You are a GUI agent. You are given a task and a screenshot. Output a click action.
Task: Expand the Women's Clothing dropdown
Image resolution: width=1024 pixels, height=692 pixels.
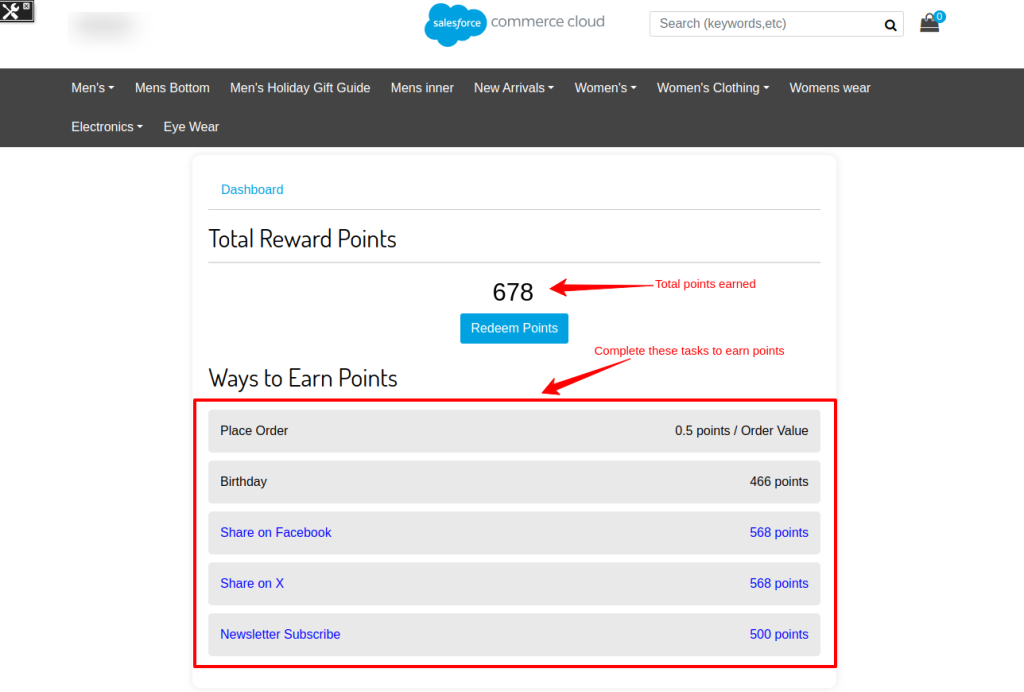click(713, 88)
